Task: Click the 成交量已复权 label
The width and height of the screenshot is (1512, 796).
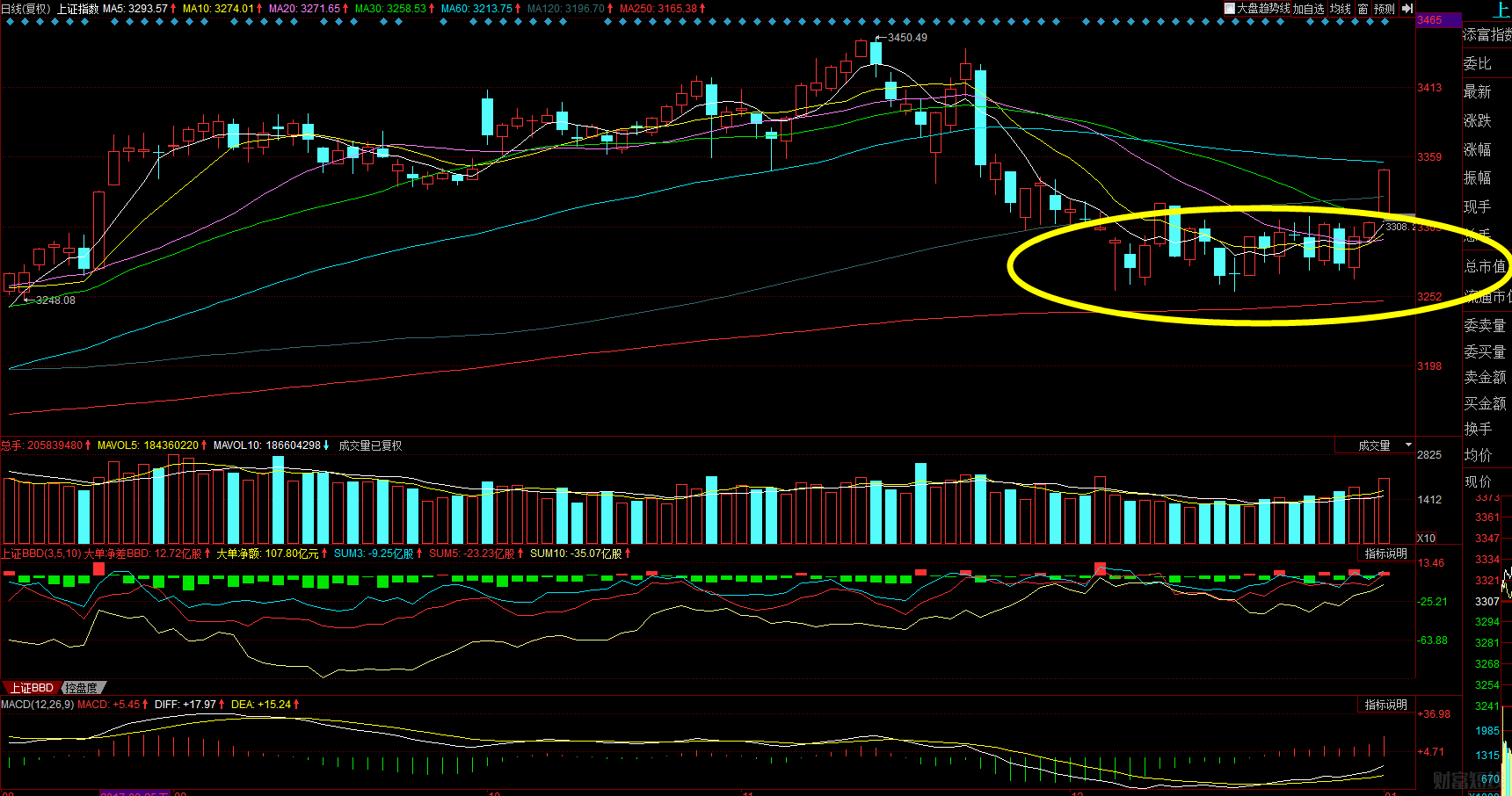Action: click(x=370, y=445)
